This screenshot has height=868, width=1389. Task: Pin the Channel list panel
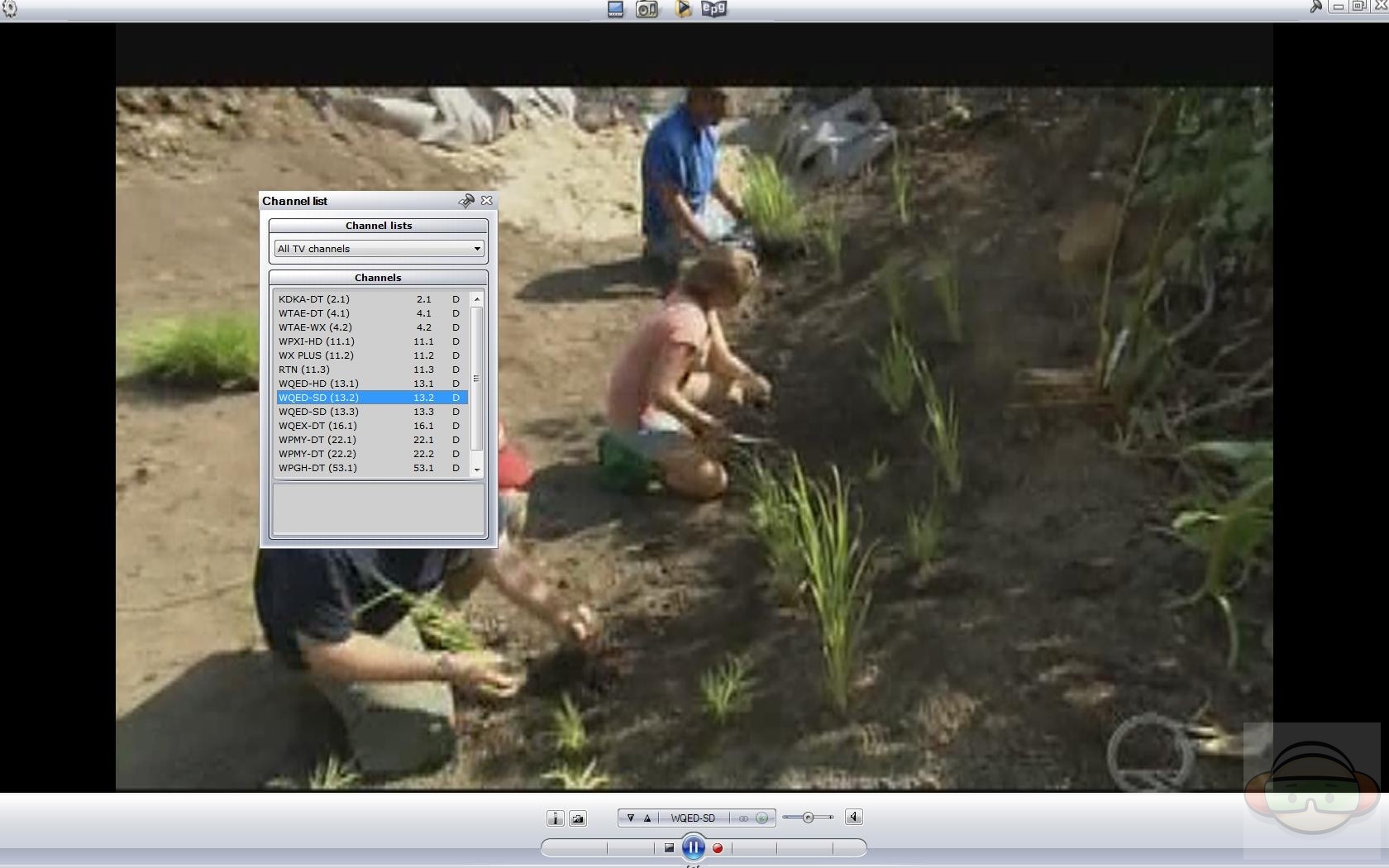tap(466, 201)
